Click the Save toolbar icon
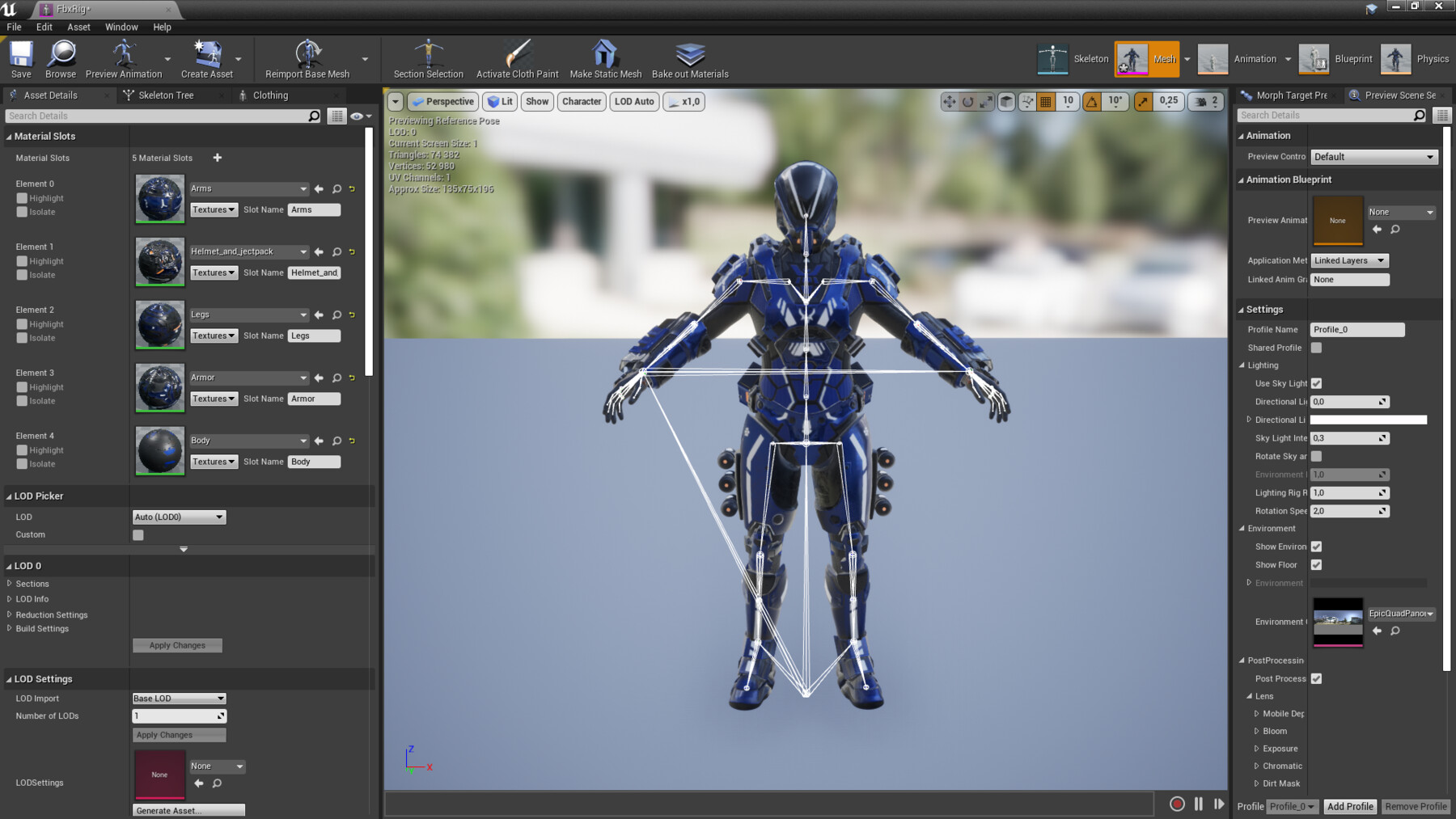 point(21,54)
